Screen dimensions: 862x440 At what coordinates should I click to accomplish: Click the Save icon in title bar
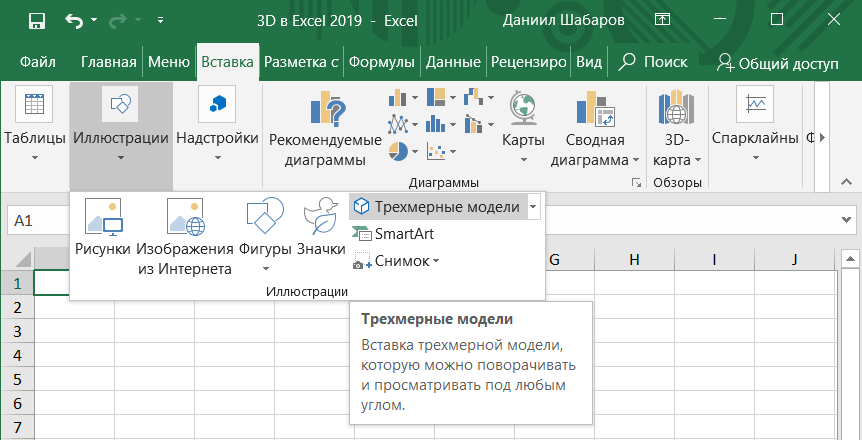[x=37, y=21]
